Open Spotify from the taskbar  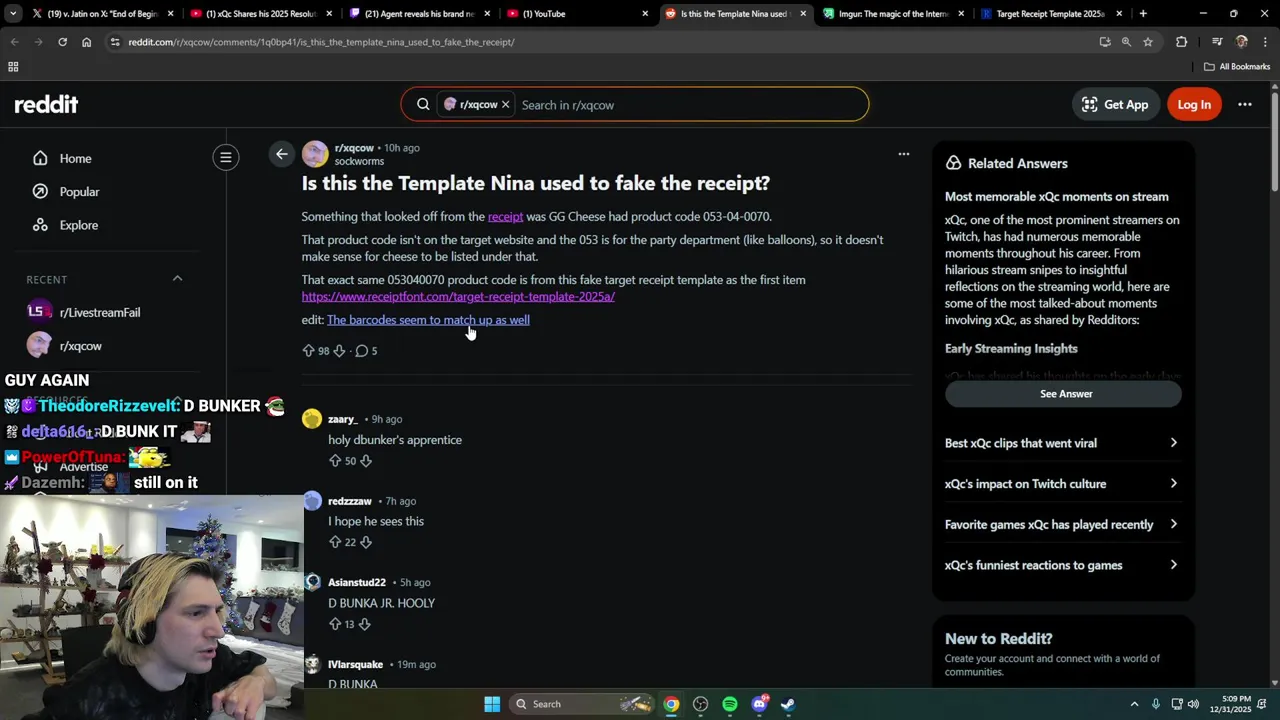[x=730, y=704]
